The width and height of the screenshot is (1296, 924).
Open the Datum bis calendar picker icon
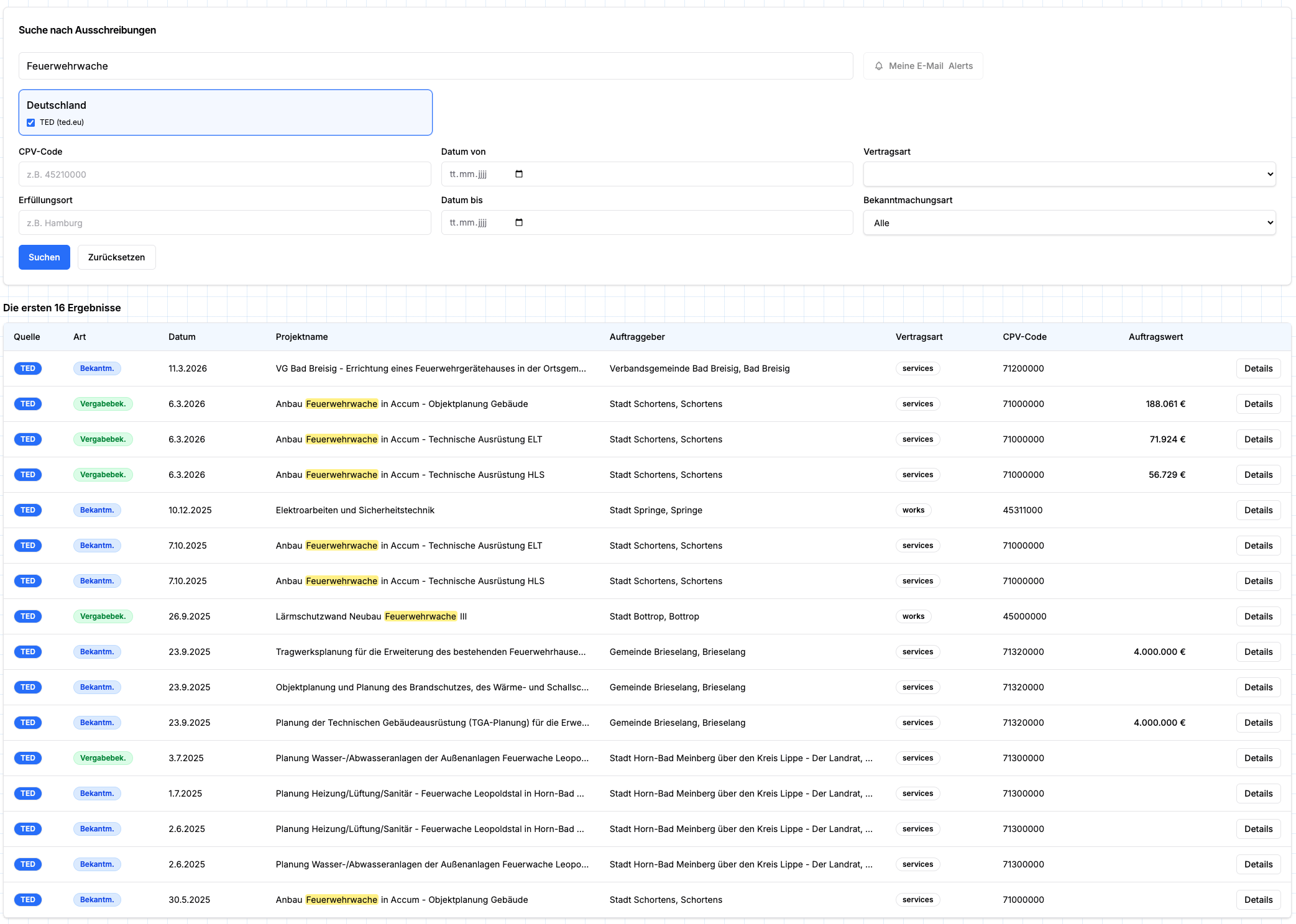pos(519,222)
